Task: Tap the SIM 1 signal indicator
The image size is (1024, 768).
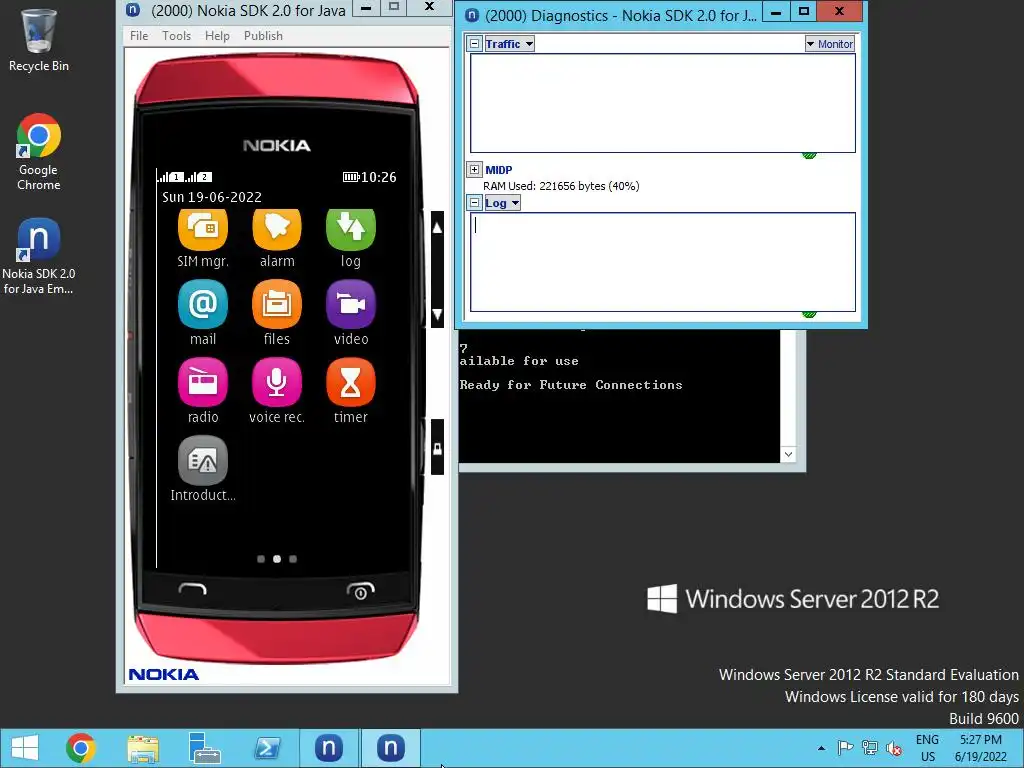Action: click(x=171, y=176)
